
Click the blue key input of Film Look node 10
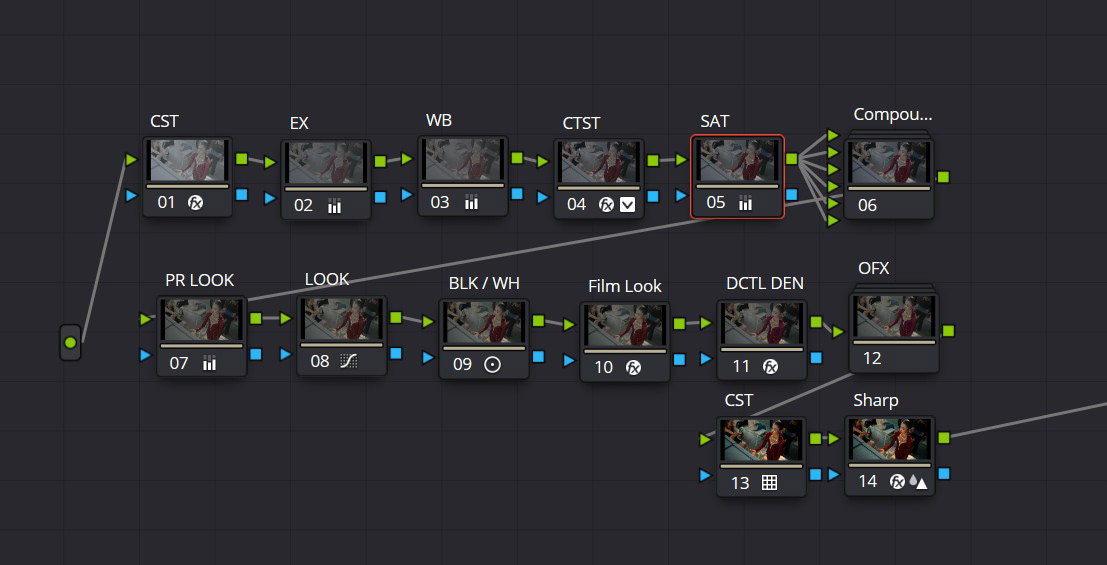pos(569,361)
